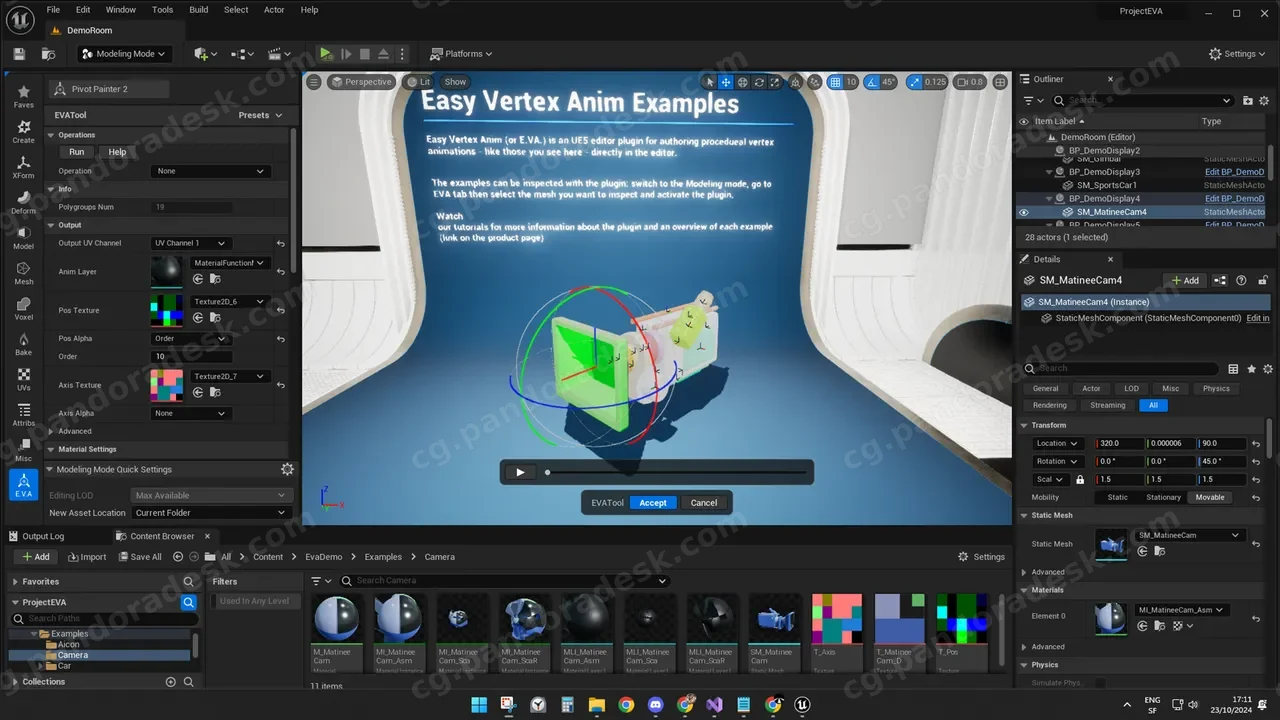Save the current level using the floppy disk icon
This screenshot has width=1280, height=720.
18,54
